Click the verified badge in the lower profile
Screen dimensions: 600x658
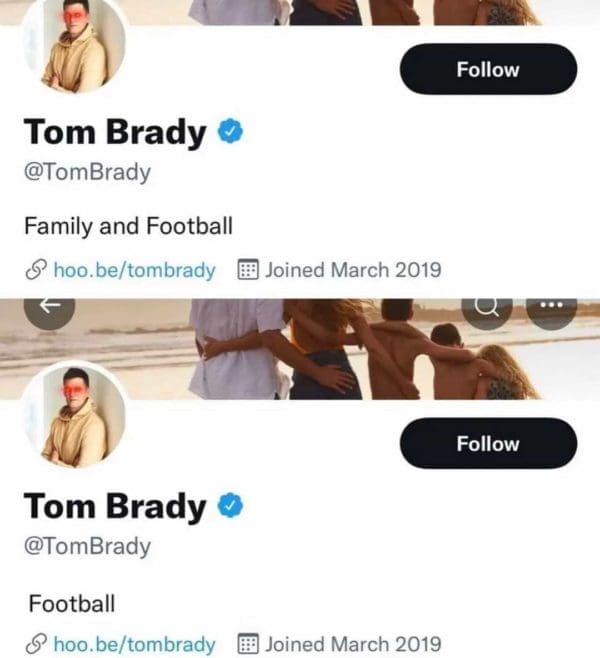[x=230, y=506]
